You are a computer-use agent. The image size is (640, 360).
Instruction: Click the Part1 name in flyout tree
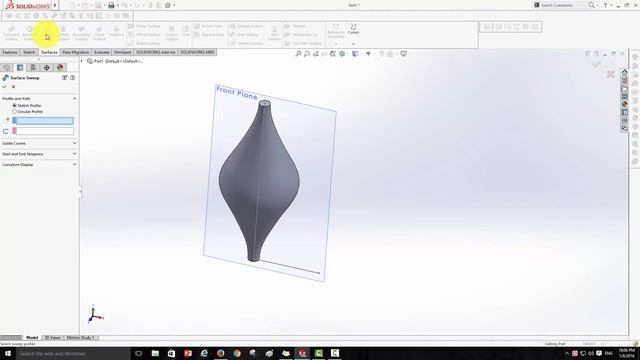coord(118,61)
